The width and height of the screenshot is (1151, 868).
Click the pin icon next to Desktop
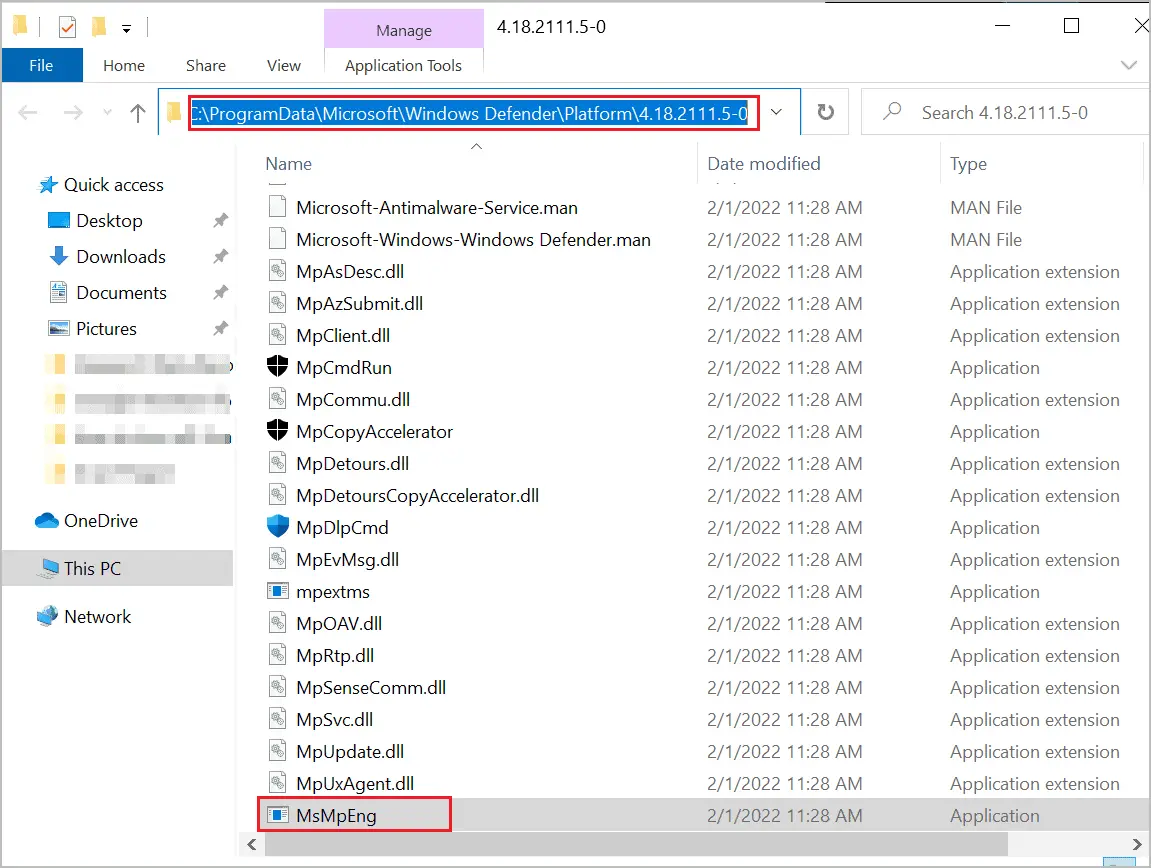click(220, 220)
